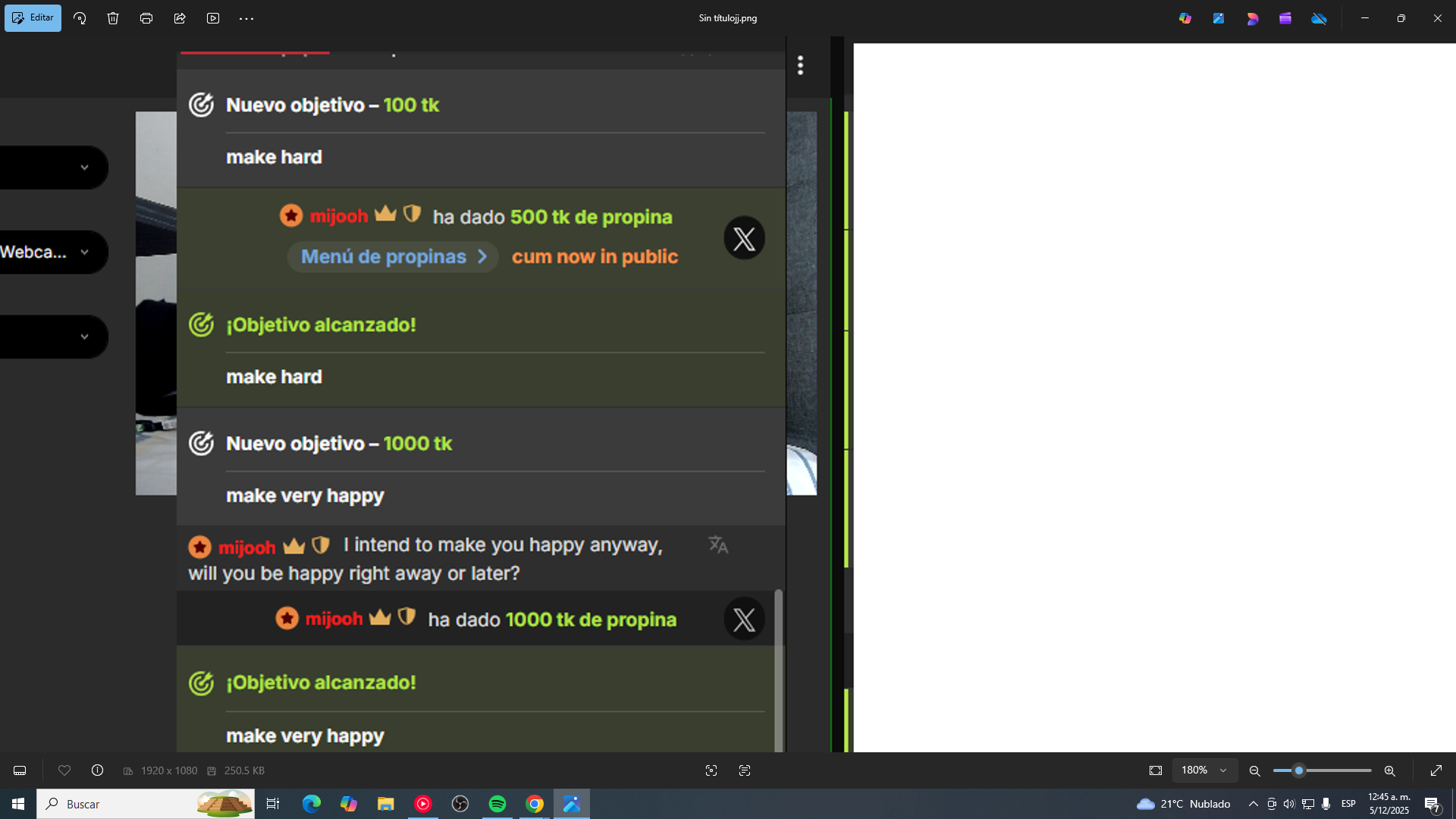Click the zoom in magnifier icon
1456x819 pixels.
1390,770
